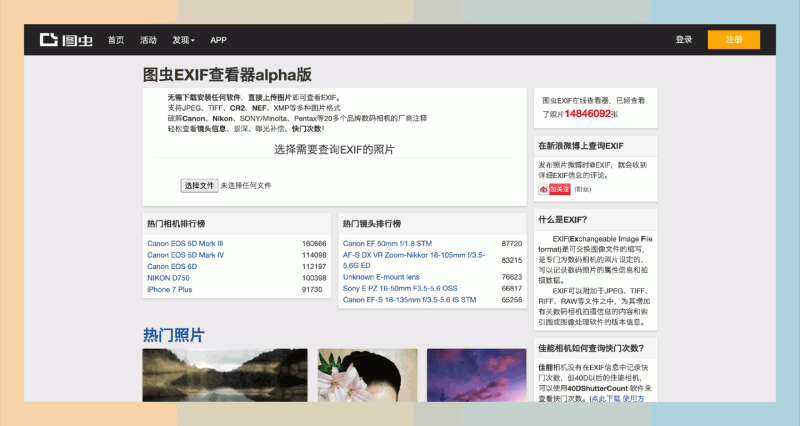Open Sony E PZ 16-50mm OSS link
This screenshot has width=800, height=426.
tap(400, 288)
